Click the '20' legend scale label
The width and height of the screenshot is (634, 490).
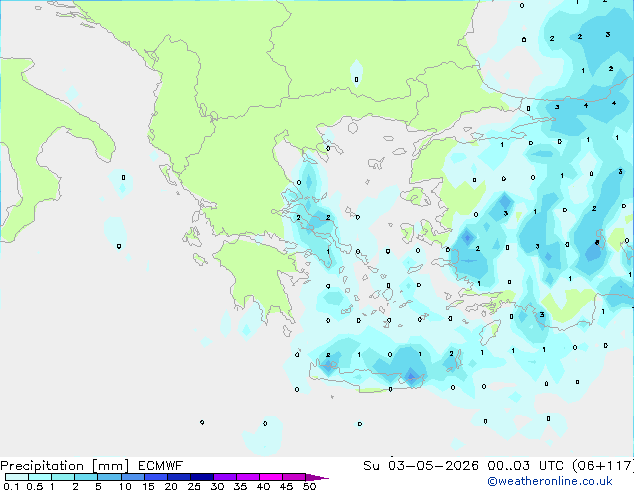pyautogui.click(x=171, y=486)
